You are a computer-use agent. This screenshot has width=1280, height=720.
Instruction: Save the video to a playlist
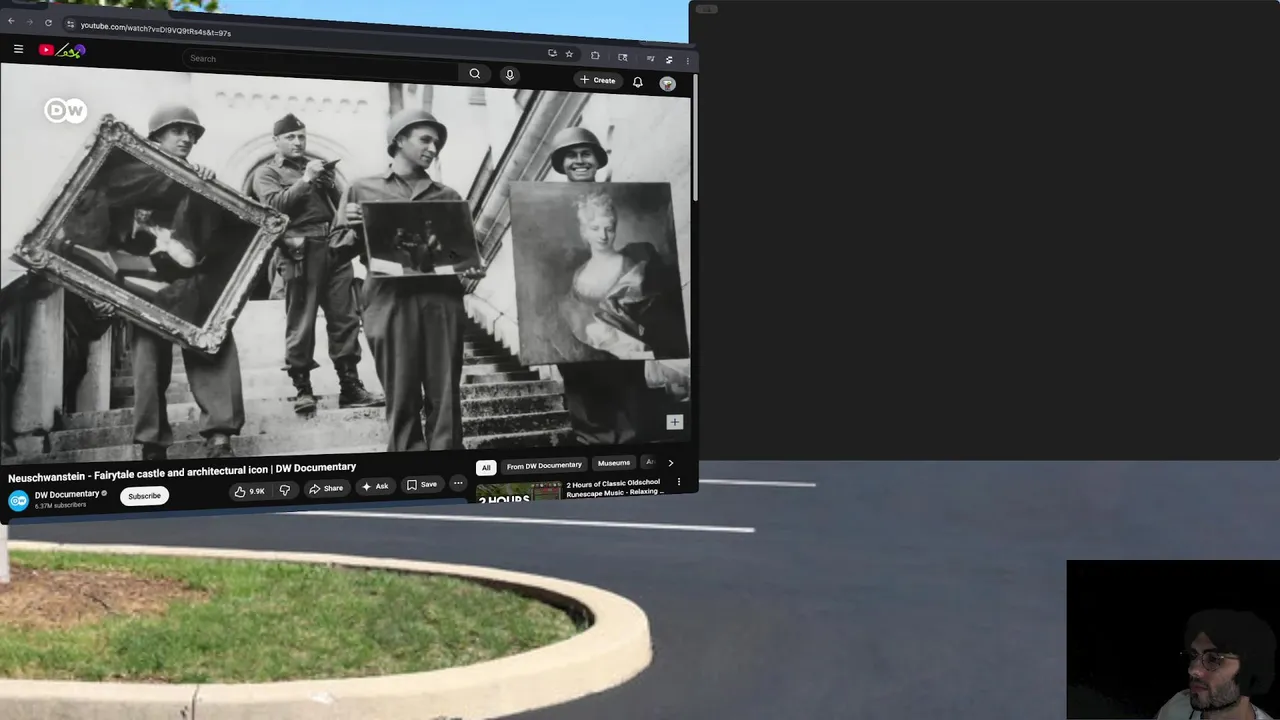click(421, 485)
